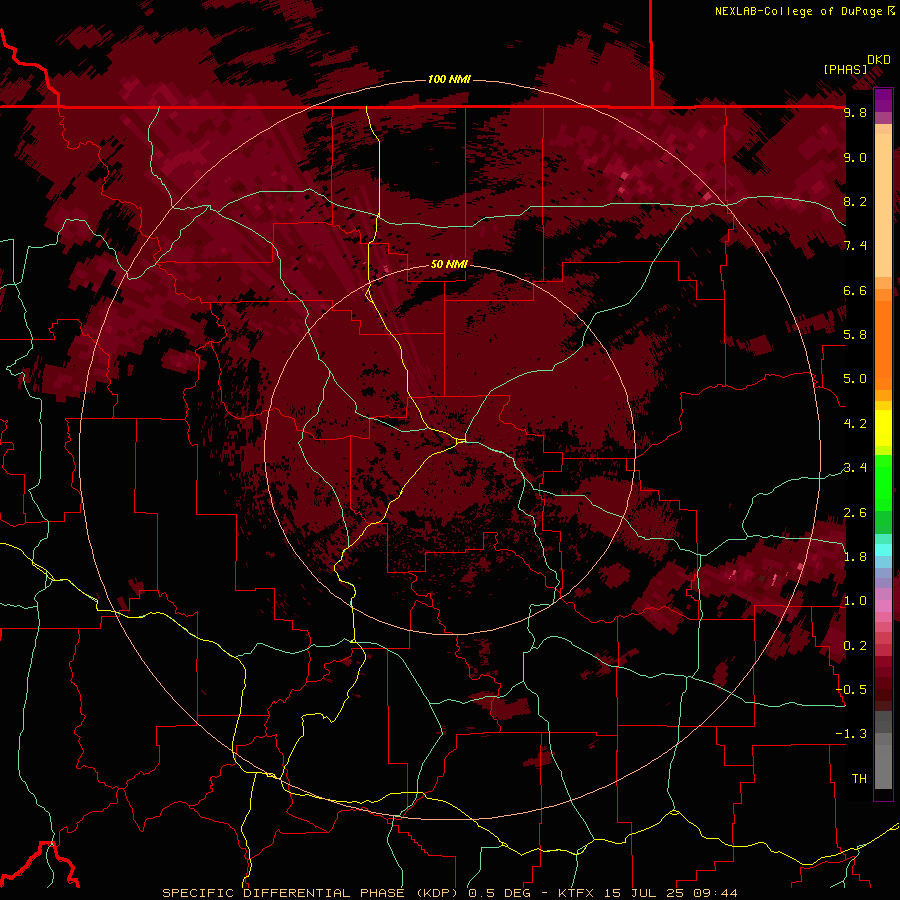This screenshot has width=900, height=900.
Task: Pick the yellow segment of the color bar
Action: pos(883,428)
